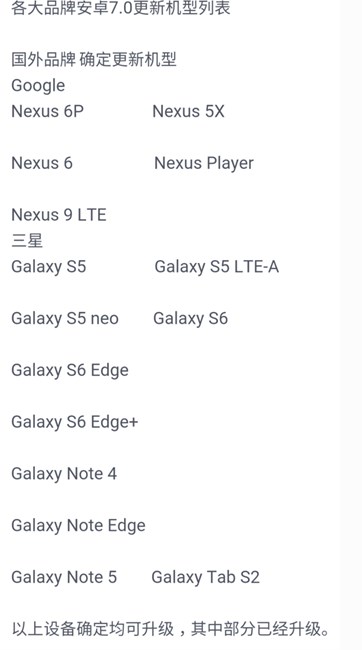Select the Galaxy Tab S2 entry

[x=206, y=577]
